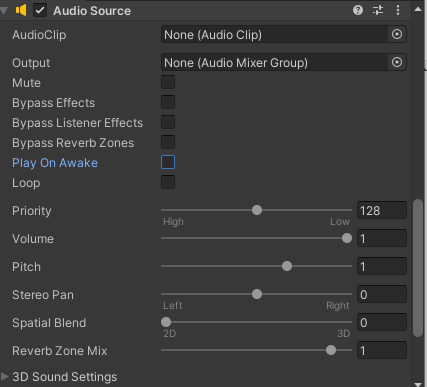Viewport: 427px width, 387px height.
Task: Open Audio Source presets sliders icon
Action: pyautogui.click(x=378, y=10)
